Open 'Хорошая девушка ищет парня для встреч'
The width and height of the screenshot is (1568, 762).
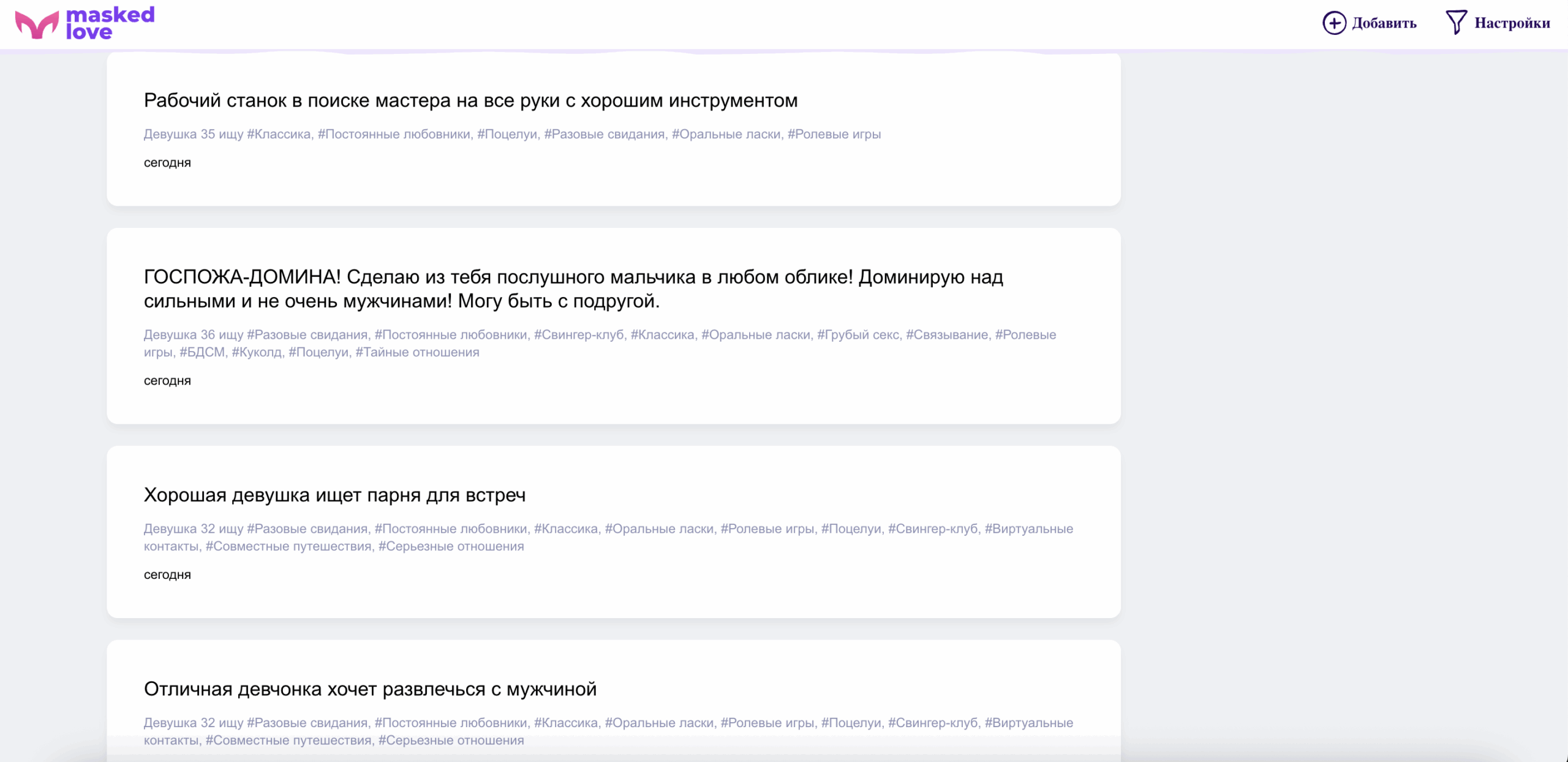334,495
